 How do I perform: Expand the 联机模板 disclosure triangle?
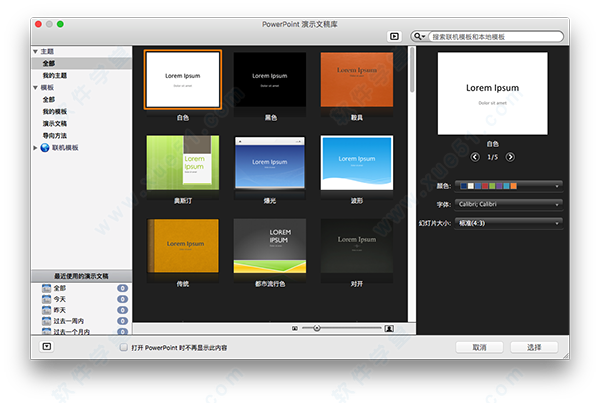pos(35,148)
